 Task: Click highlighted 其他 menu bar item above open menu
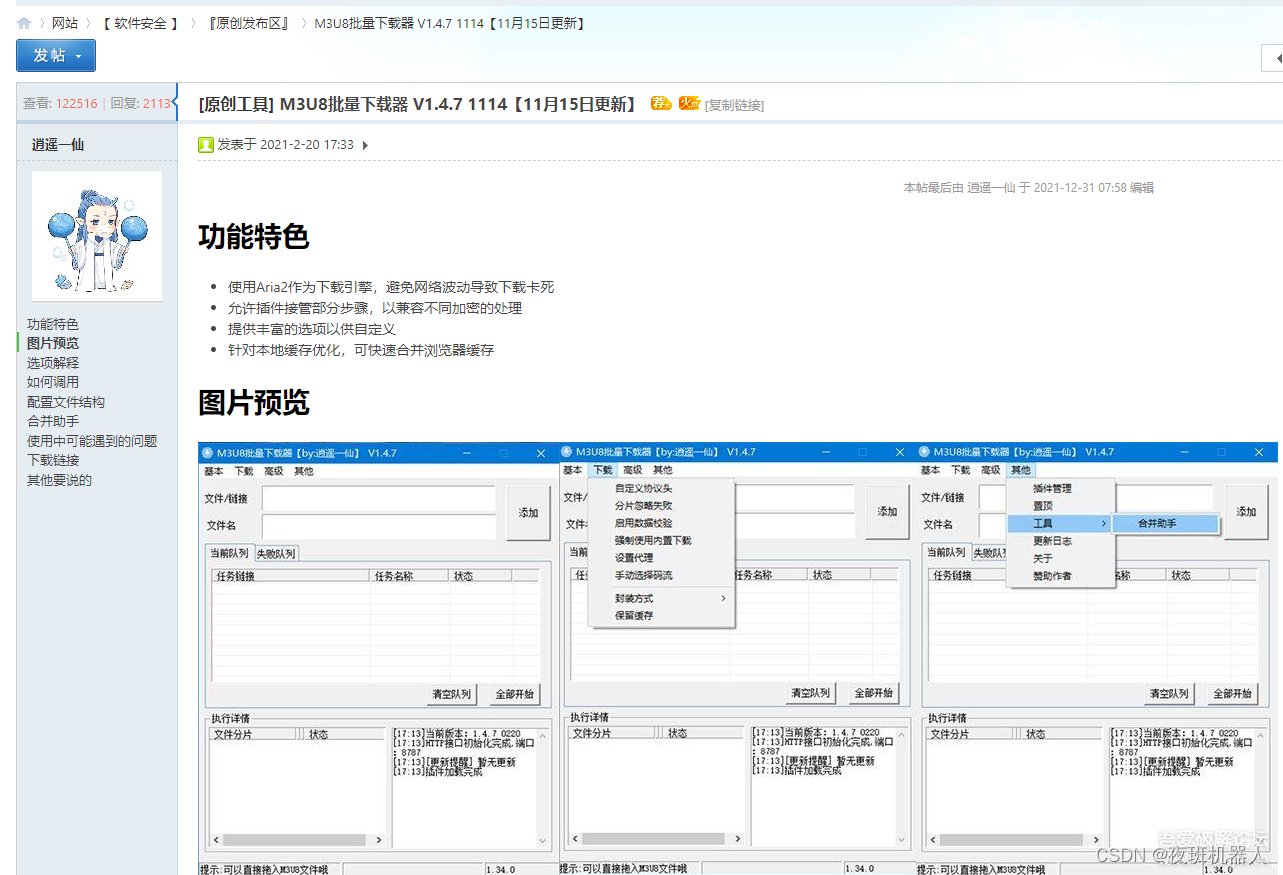click(x=1020, y=470)
